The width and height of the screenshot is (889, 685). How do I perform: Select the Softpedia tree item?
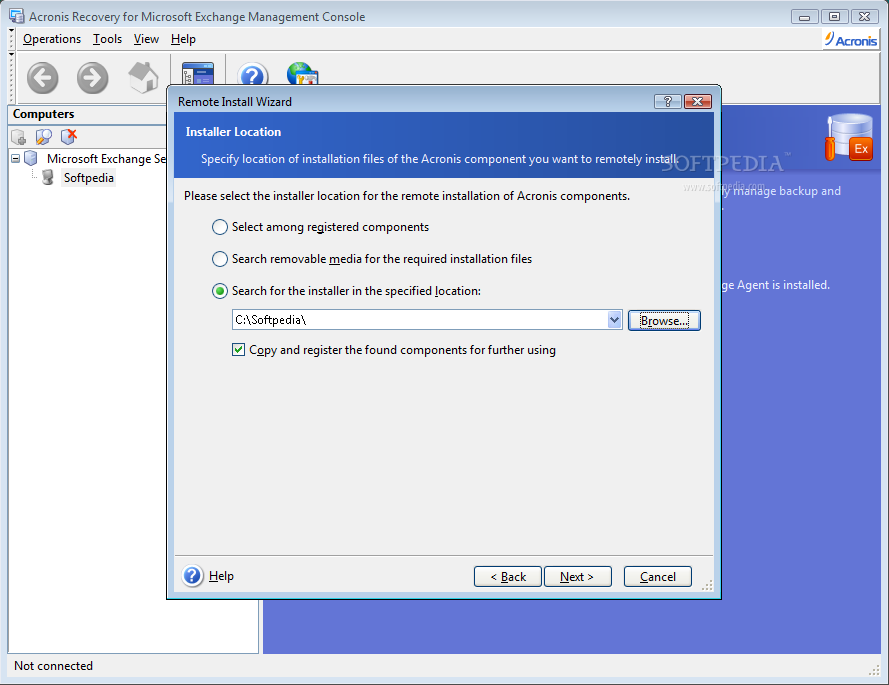[x=88, y=178]
